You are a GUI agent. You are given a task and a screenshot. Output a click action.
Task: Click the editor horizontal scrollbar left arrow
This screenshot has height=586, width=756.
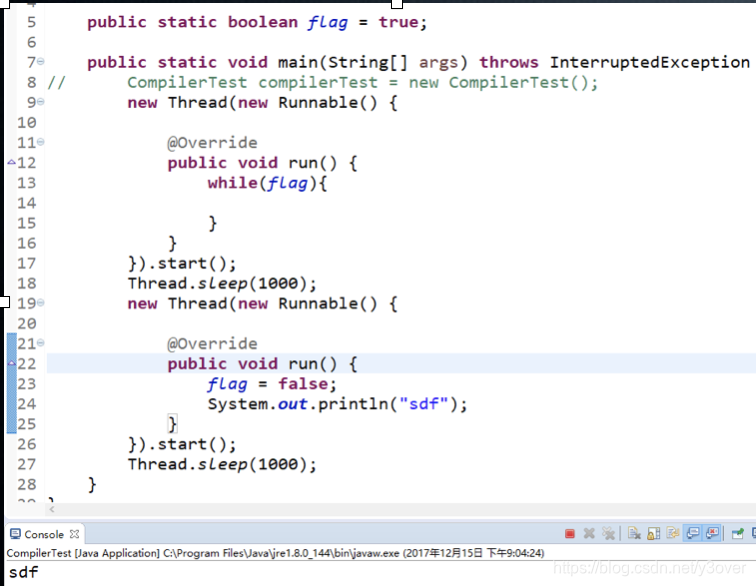click(x=52, y=509)
